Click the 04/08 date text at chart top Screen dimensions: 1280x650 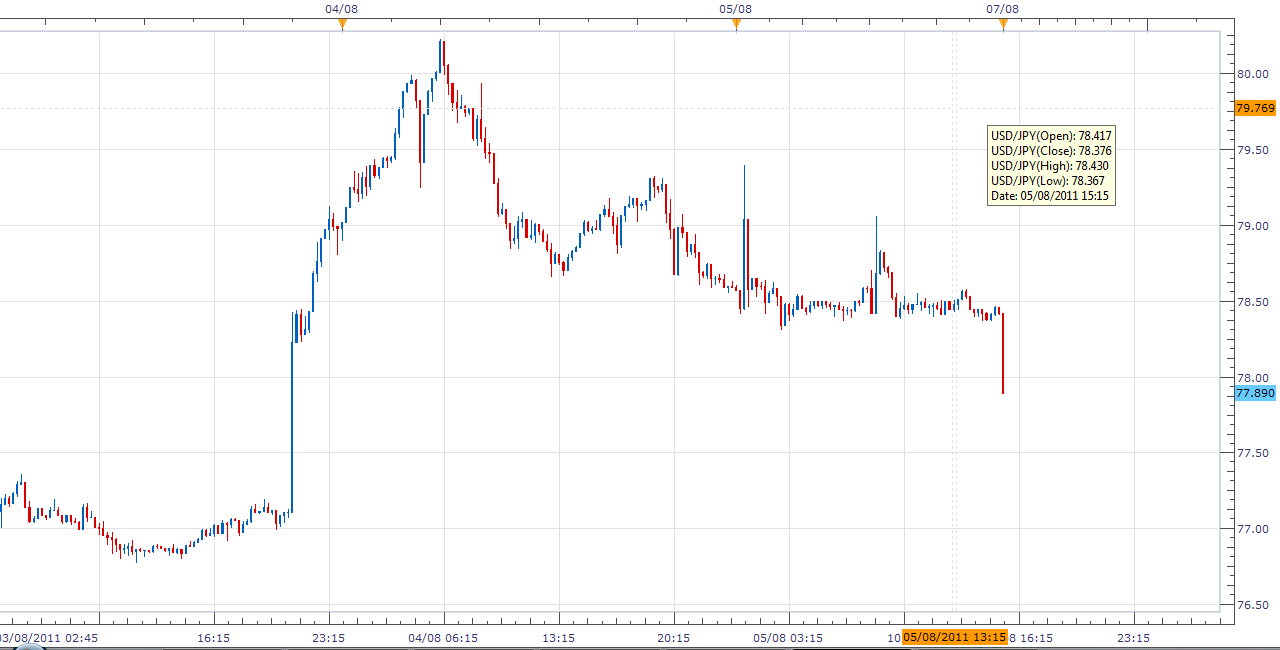click(x=342, y=9)
